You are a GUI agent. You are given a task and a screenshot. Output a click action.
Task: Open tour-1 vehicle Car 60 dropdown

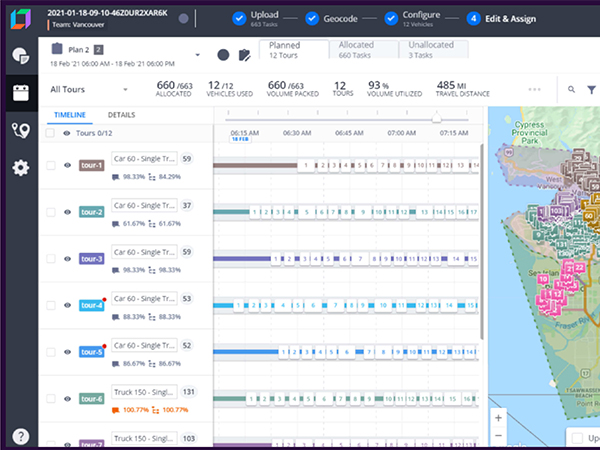tap(144, 159)
